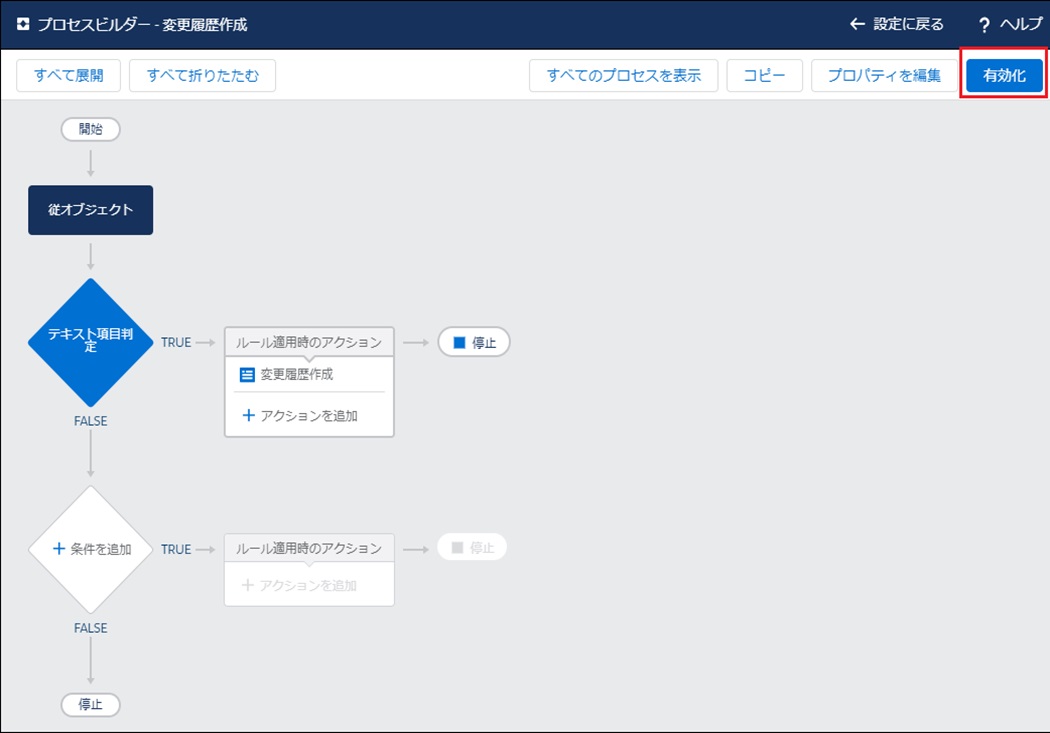1050x733 pixels.
Task: Open プロパティを編集 to edit properties
Action: 884,75
